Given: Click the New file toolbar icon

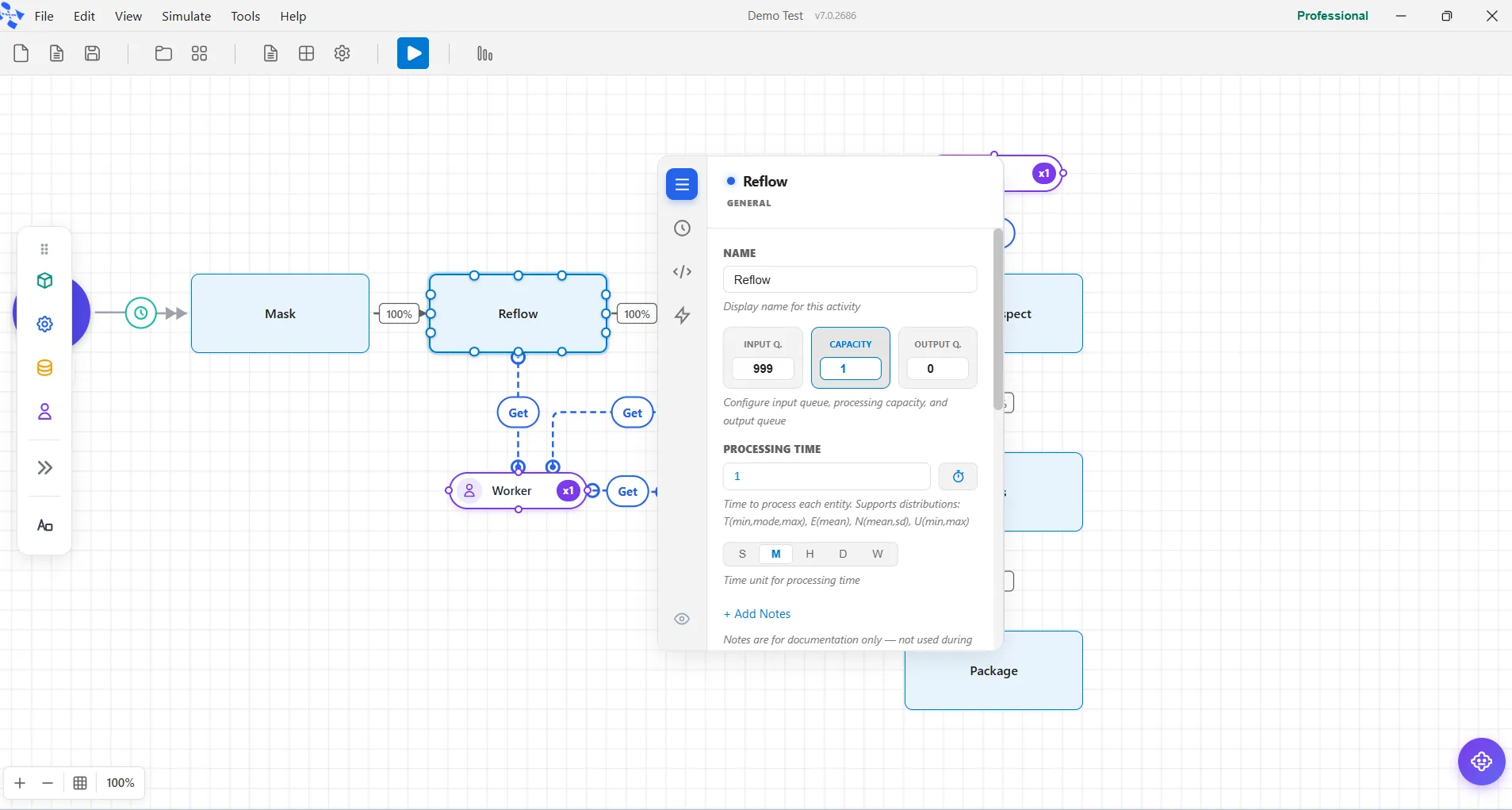Looking at the screenshot, I should coord(21,53).
